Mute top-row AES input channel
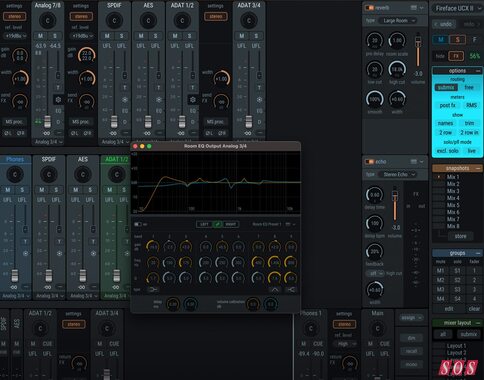Screen dimensions: 484x380 coord(141,36)
